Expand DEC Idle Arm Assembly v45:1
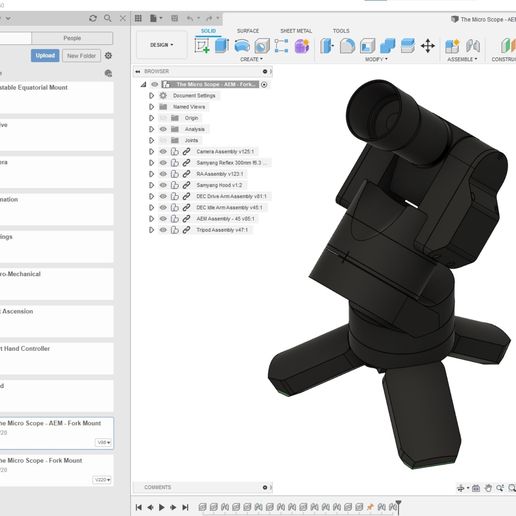The image size is (516, 516). click(x=151, y=208)
